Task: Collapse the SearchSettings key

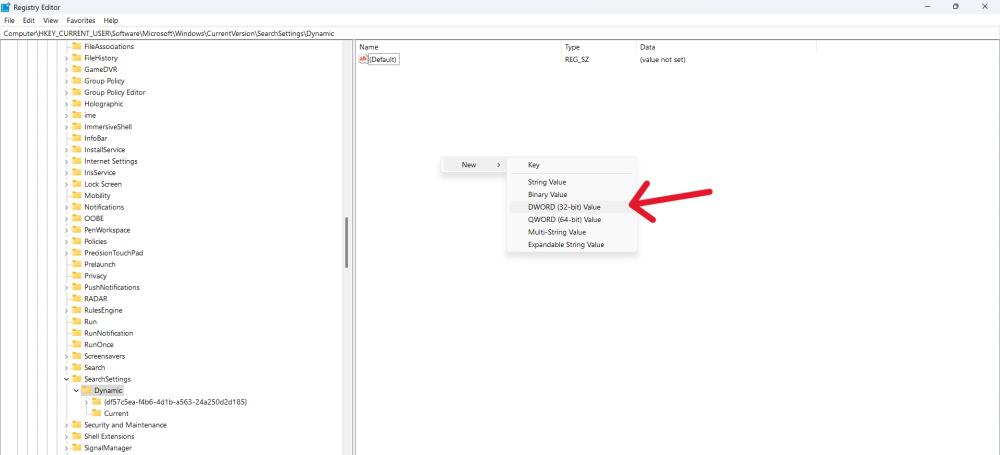Action: 66,379
